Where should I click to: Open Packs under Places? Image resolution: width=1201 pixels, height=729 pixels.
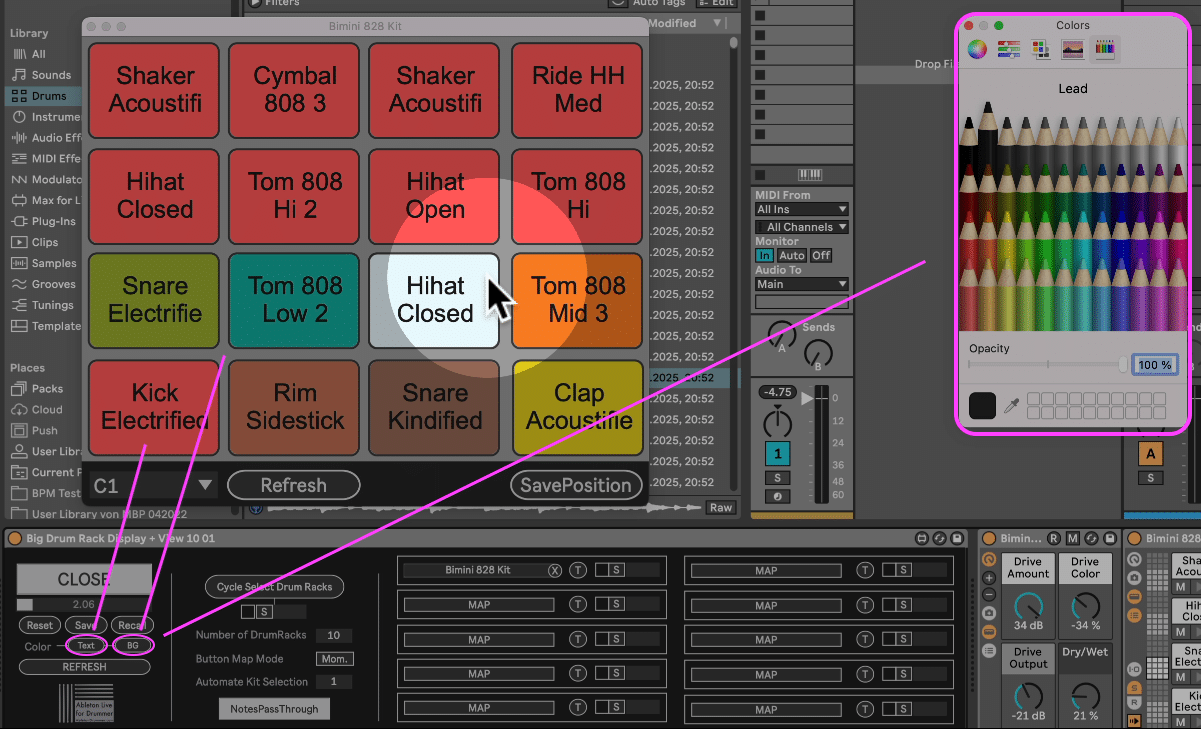pos(47,389)
